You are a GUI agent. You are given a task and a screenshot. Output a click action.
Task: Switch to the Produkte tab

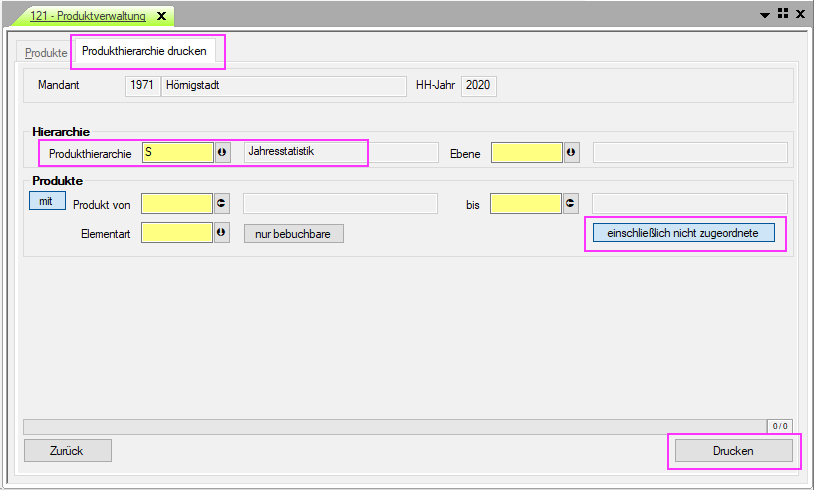(x=47, y=52)
